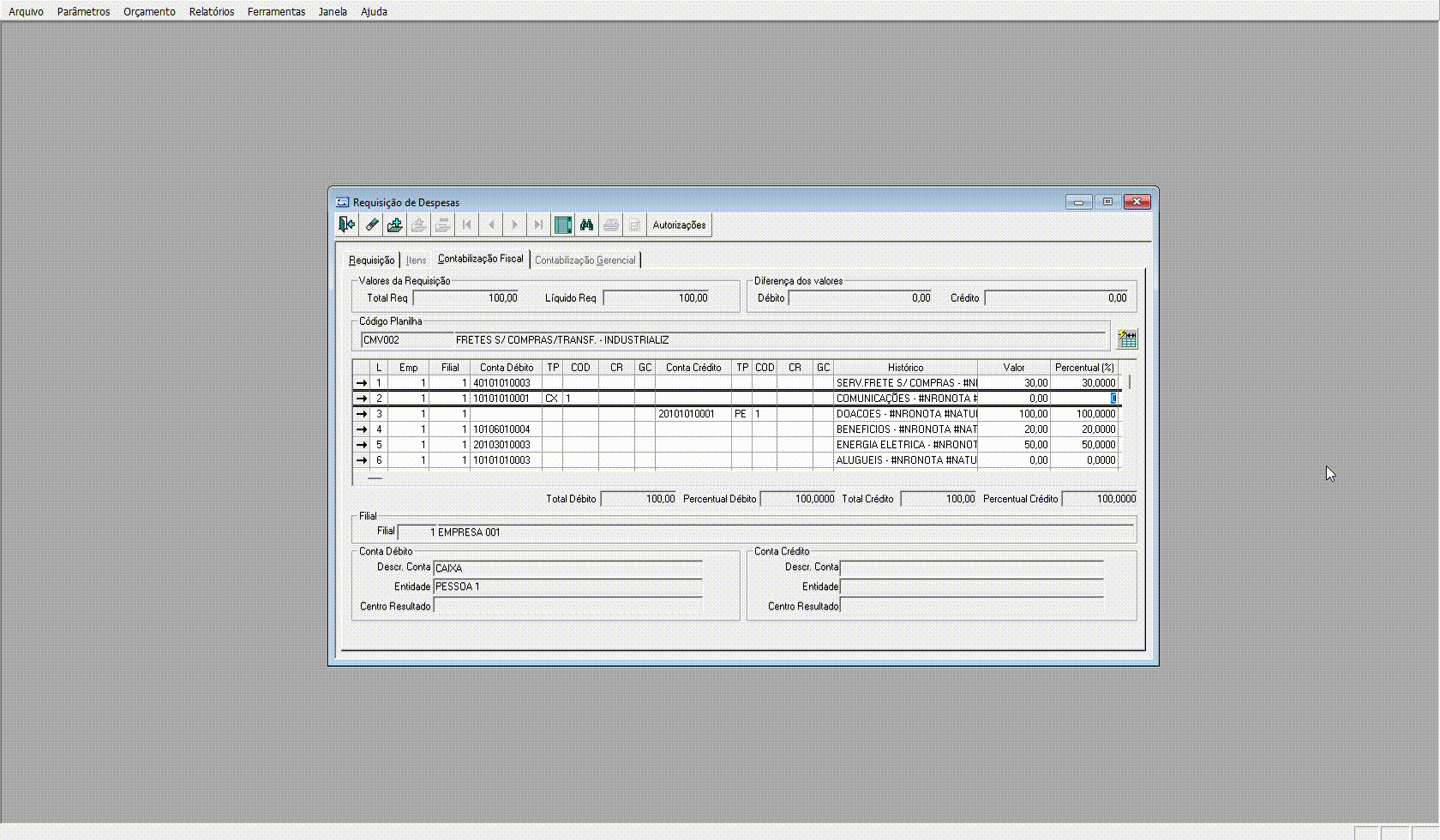Click the Histórico column header

pyautogui.click(x=905, y=368)
